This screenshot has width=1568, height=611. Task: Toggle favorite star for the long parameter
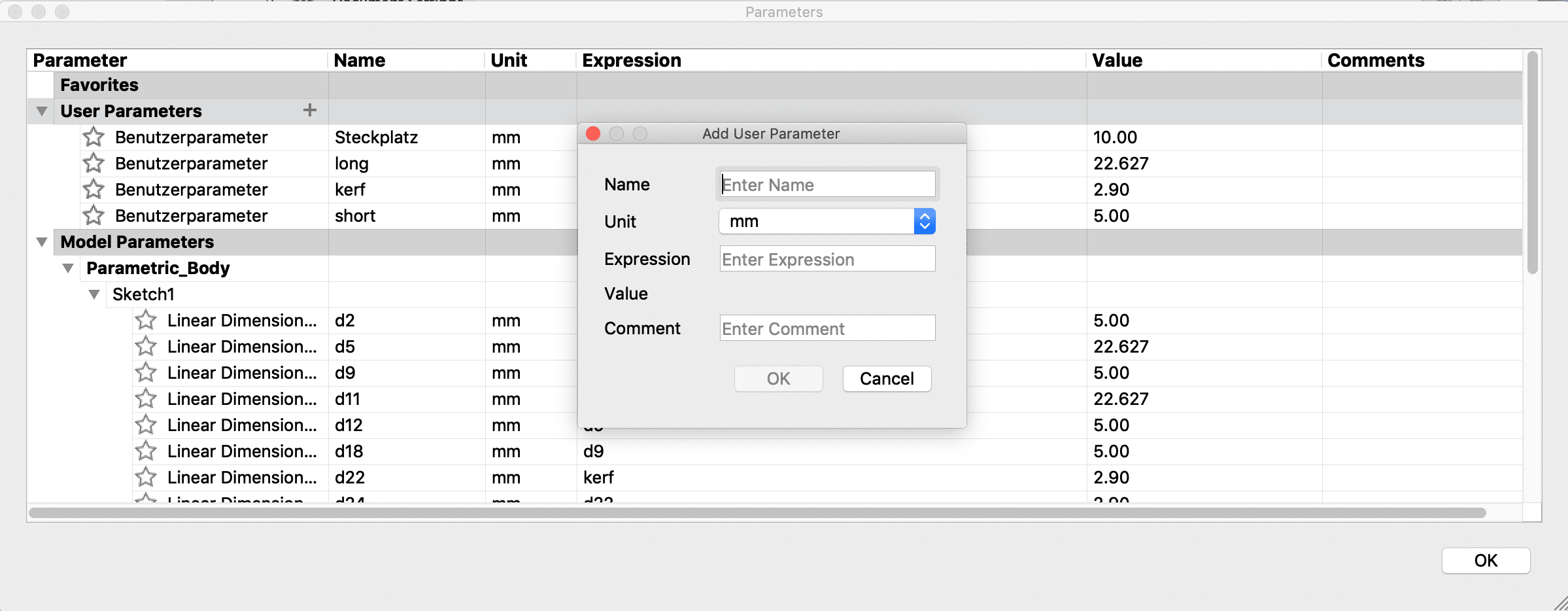tap(94, 163)
